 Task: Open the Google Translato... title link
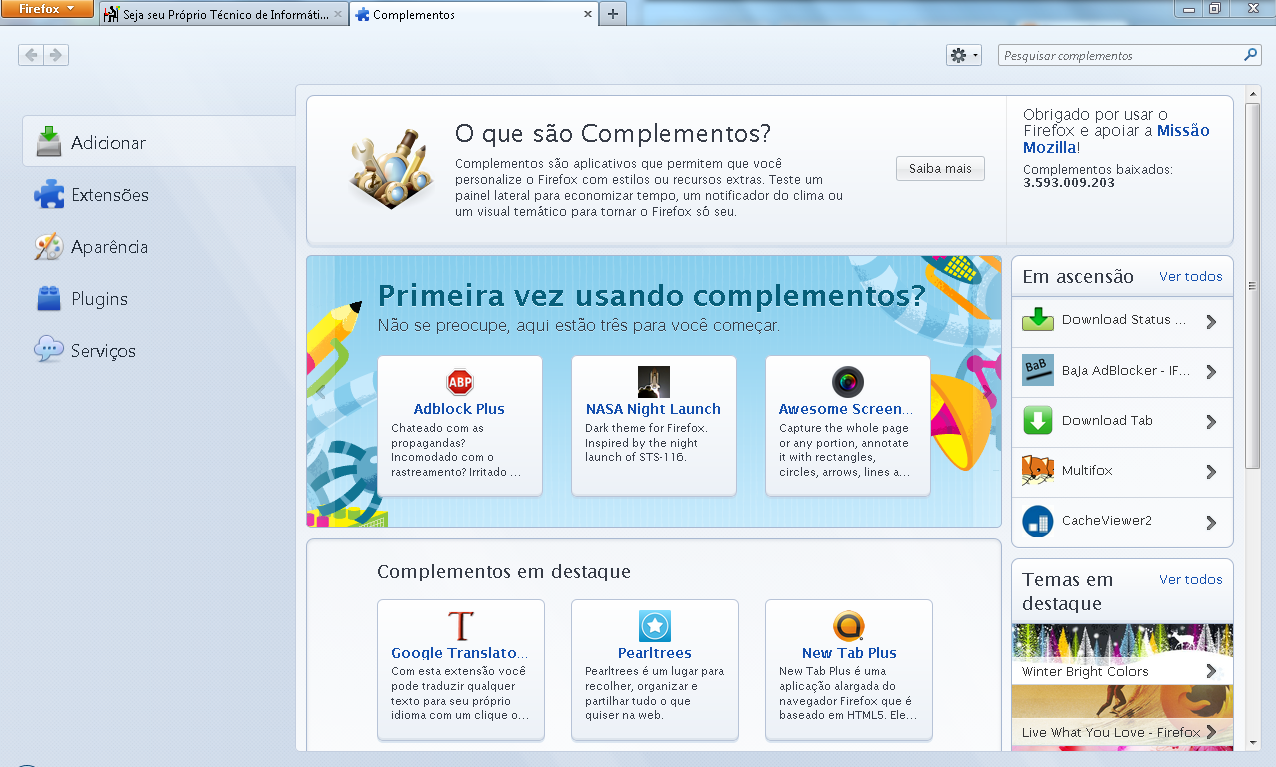[x=460, y=652]
